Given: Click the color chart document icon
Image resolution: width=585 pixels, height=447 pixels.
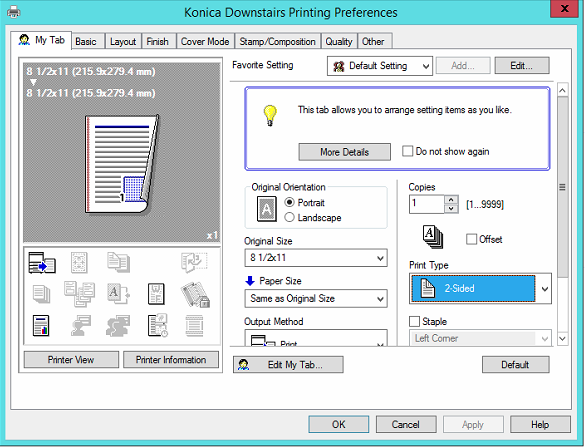Looking at the screenshot, I should (x=41, y=326).
